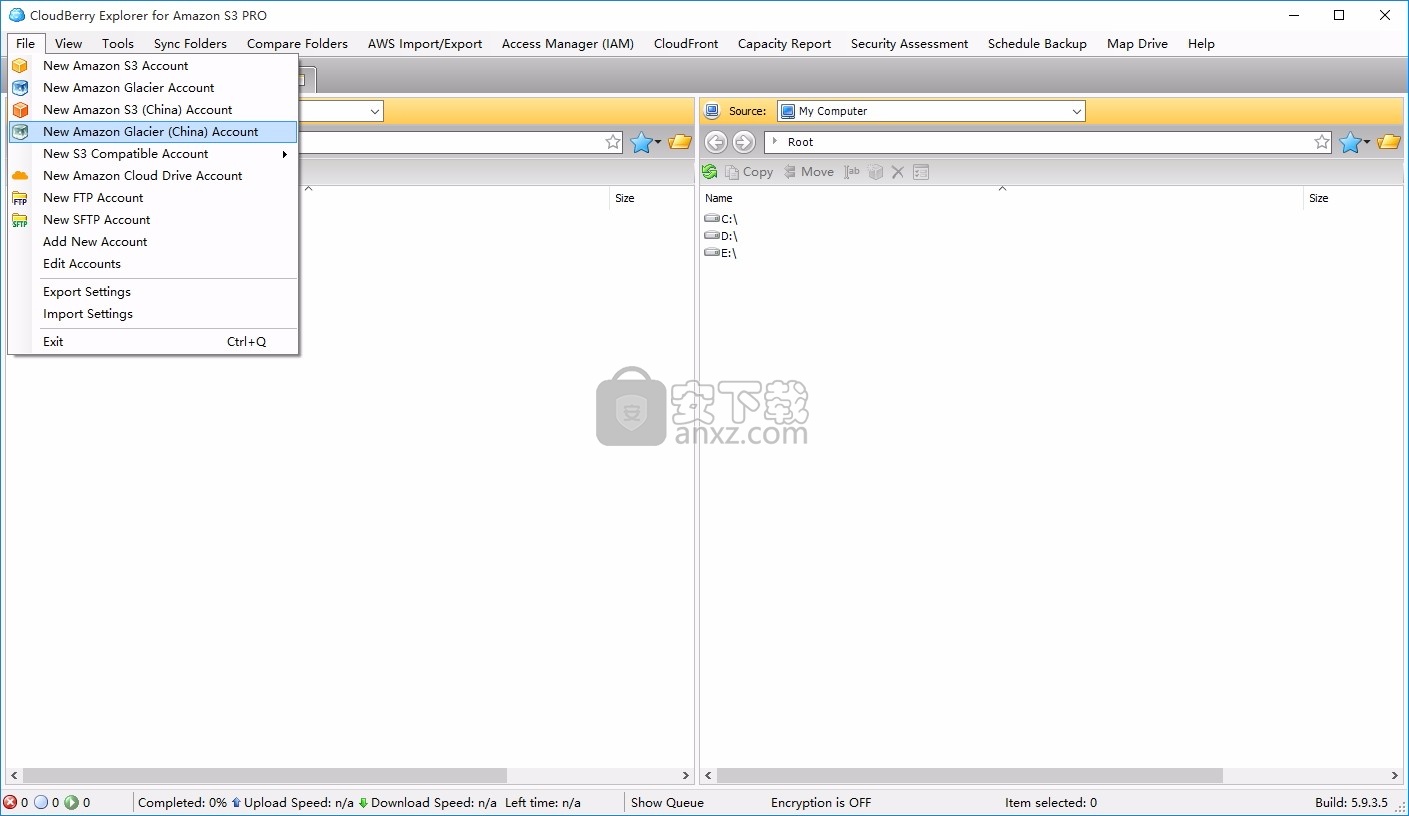Open Security Assessment
This screenshot has width=1409, height=816.
pos(909,43)
